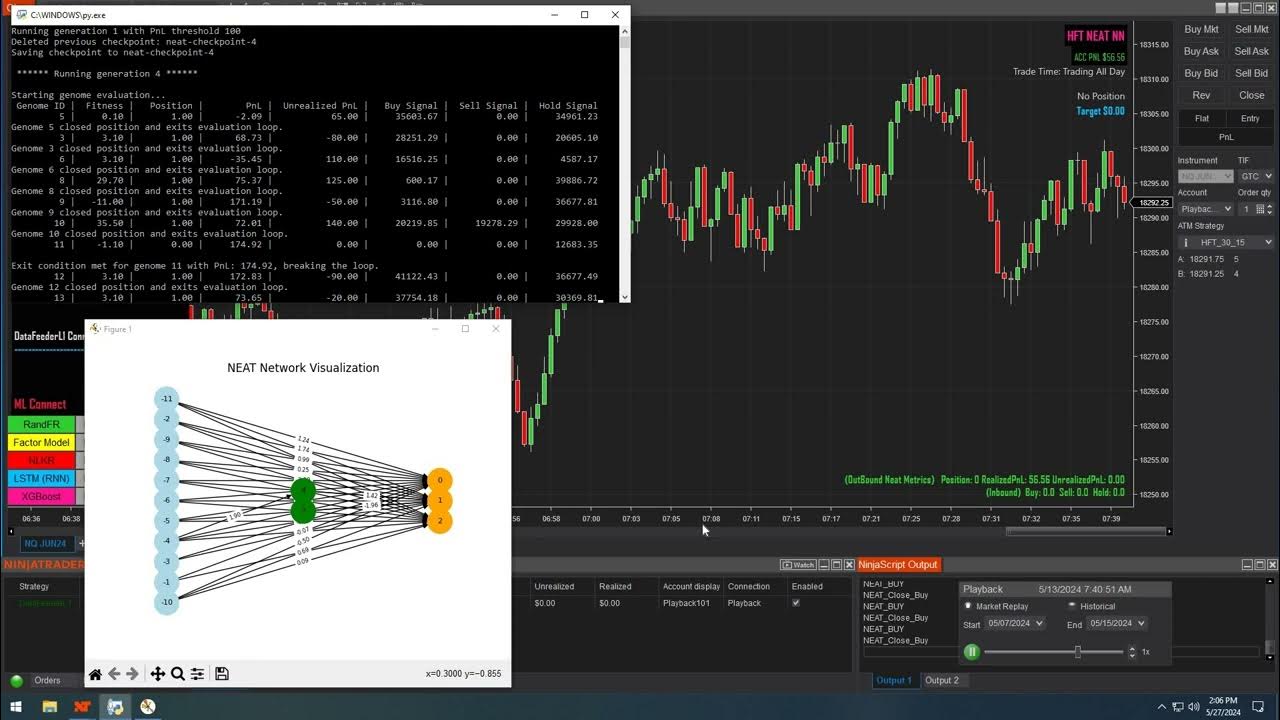This screenshot has height=720, width=1280.
Task: Open the playback End date dropdown
Action: pos(1117,623)
